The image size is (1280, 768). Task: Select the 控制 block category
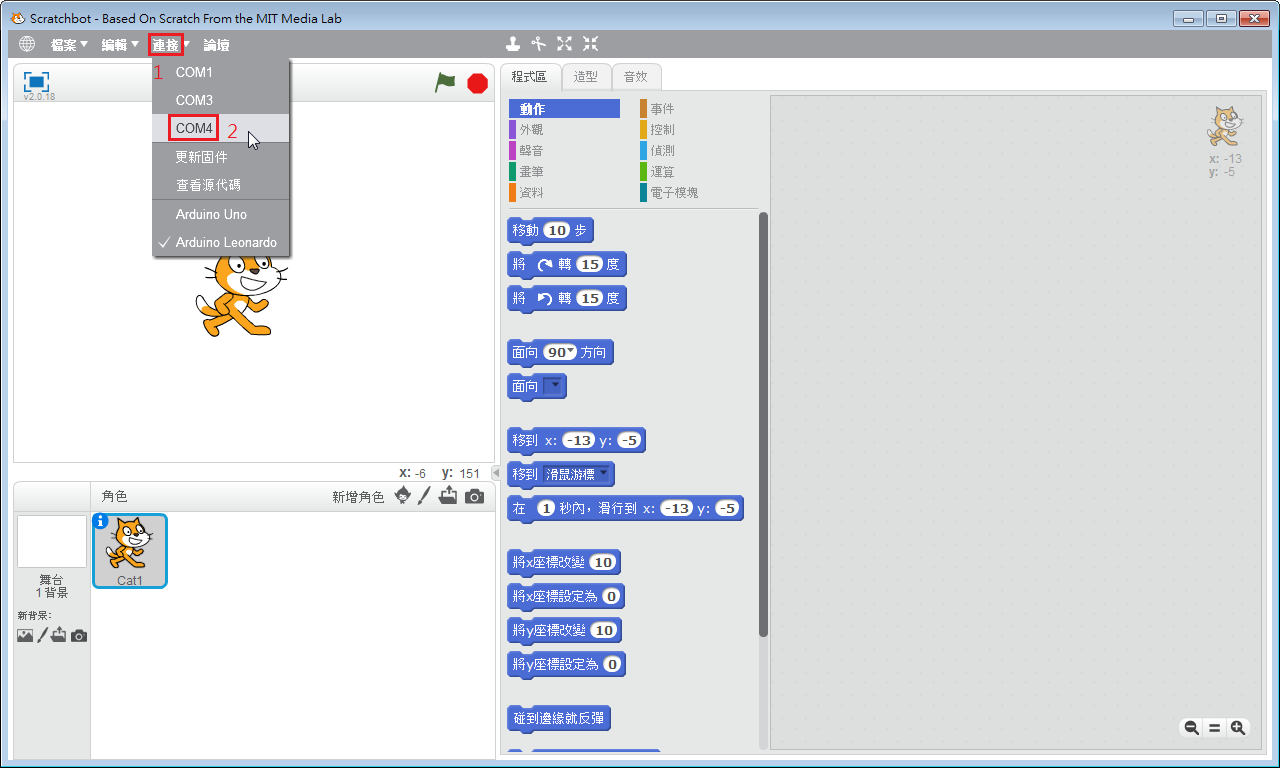[x=696, y=130]
